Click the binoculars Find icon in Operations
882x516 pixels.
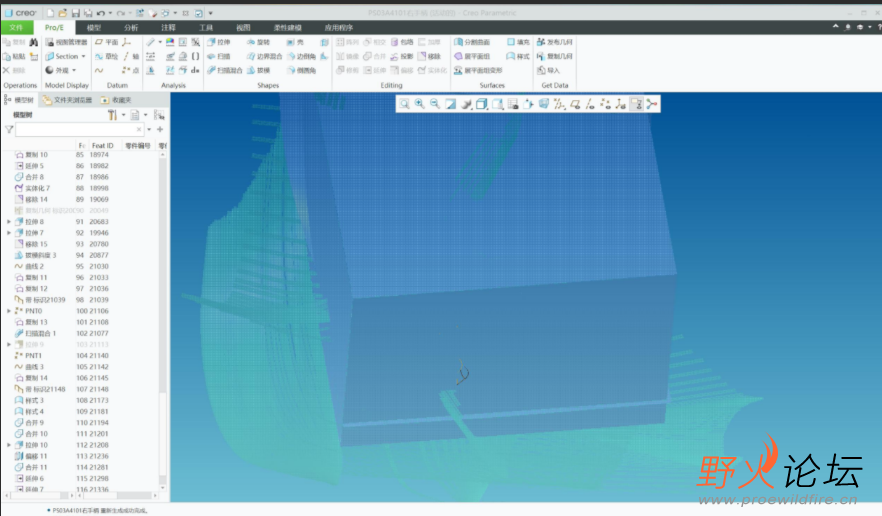[x=34, y=42]
